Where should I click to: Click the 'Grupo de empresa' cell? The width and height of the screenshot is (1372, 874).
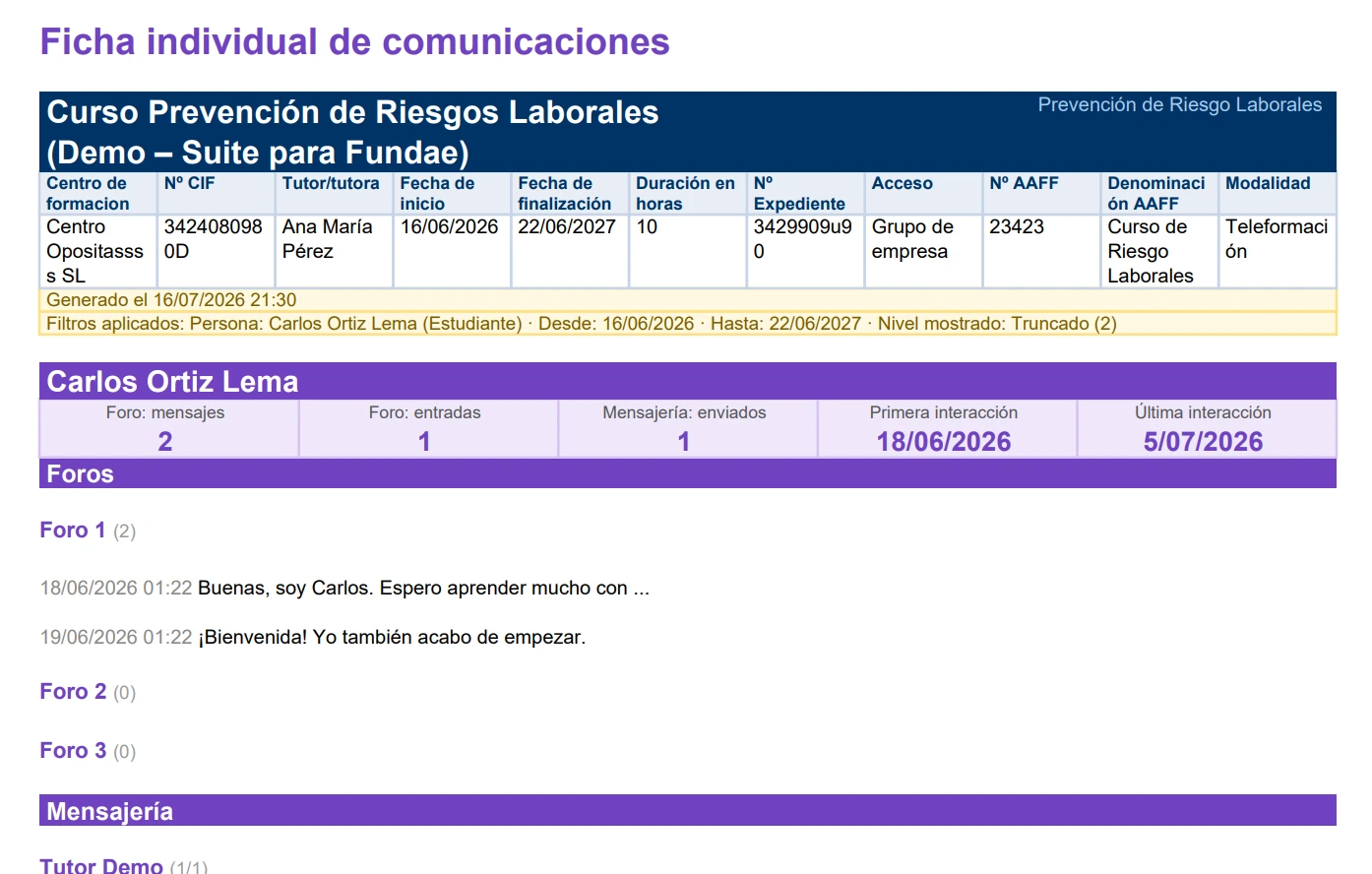coord(924,251)
